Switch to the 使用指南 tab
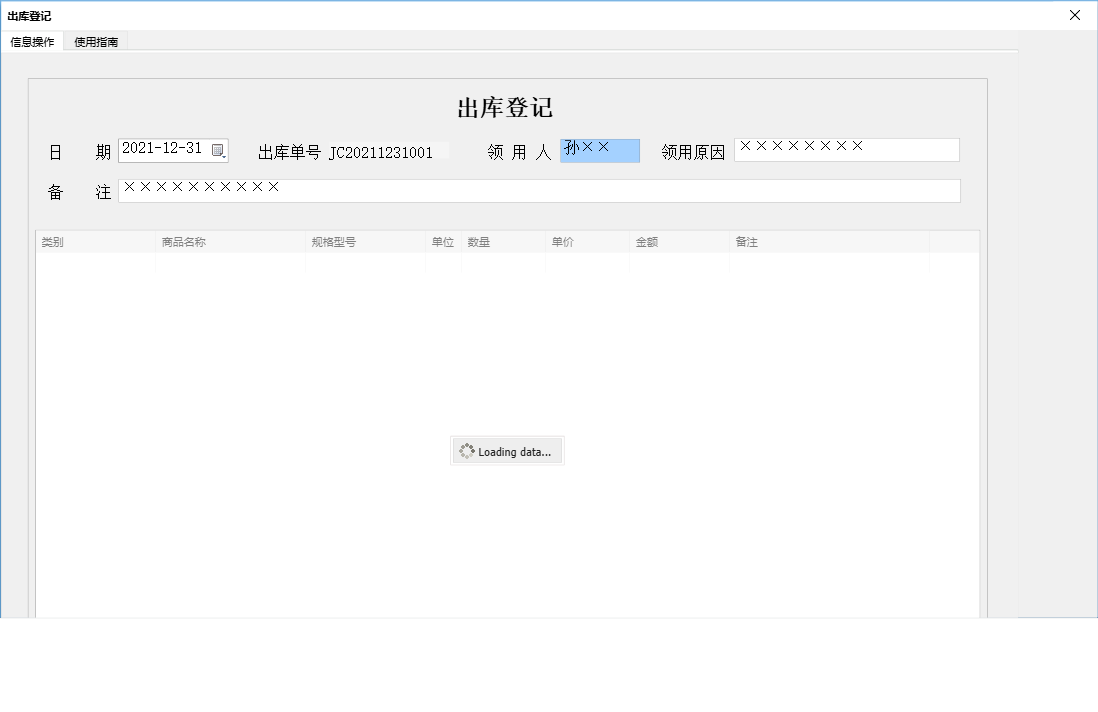 pos(95,41)
